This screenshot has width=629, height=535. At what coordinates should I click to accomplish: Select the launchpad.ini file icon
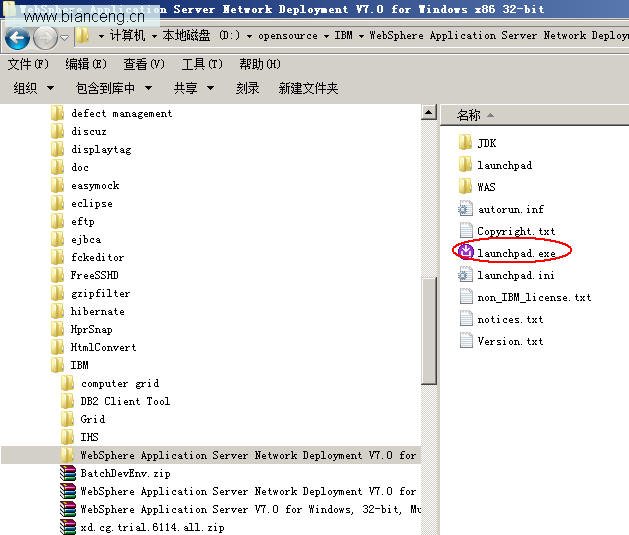click(465, 275)
